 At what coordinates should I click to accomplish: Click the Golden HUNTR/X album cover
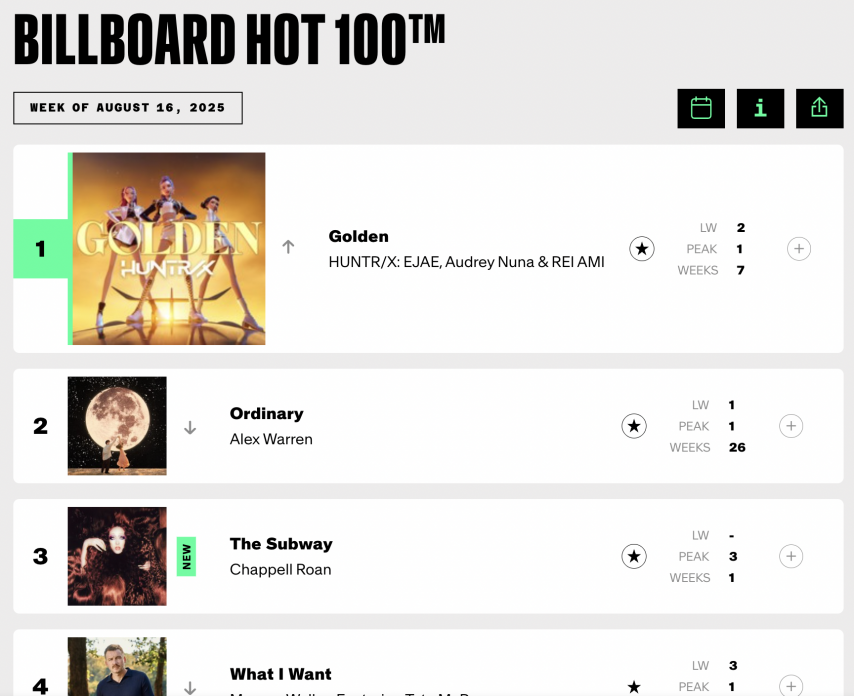(x=169, y=249)
